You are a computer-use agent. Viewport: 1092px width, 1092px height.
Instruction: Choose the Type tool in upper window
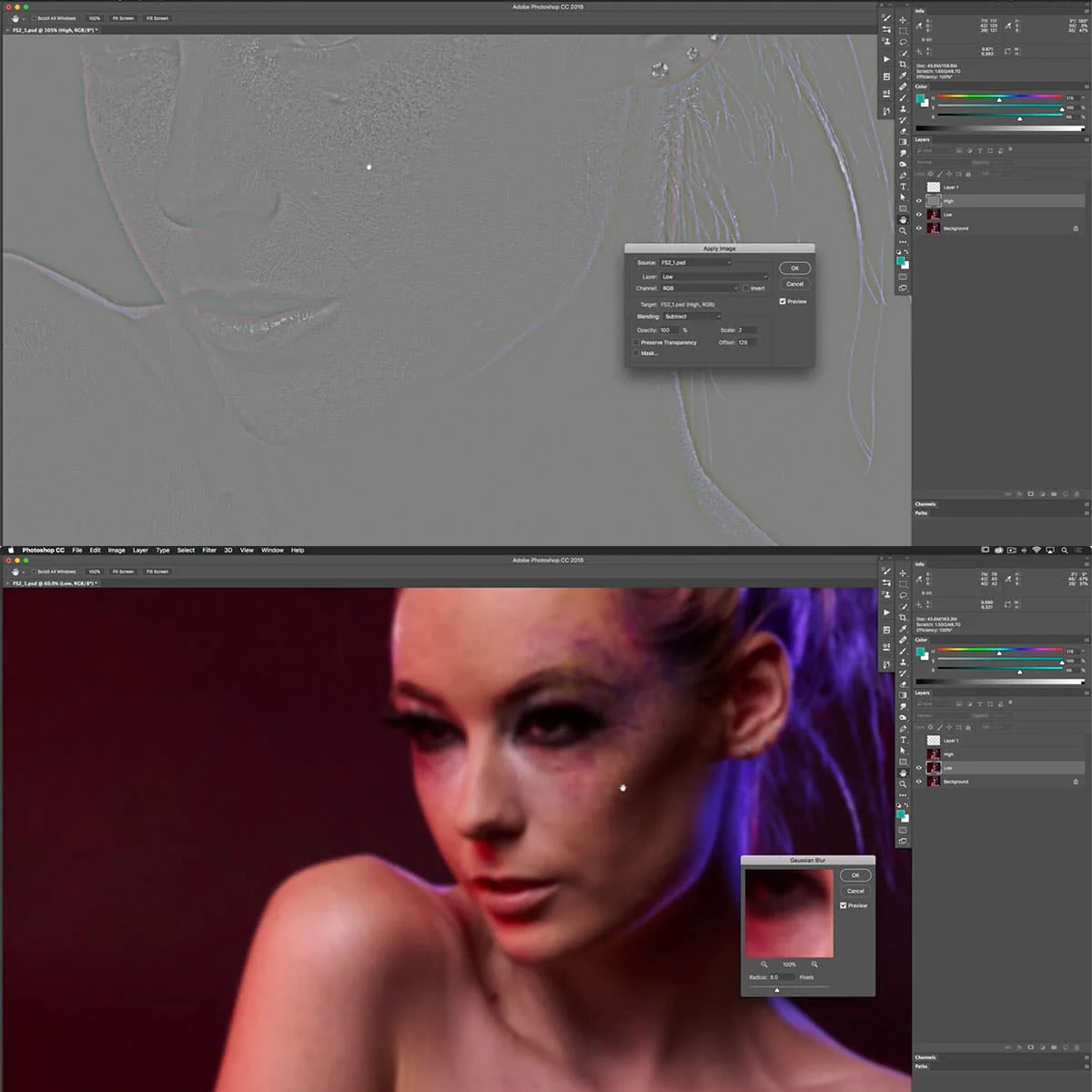pyautogui.click(x=903, y=187)
